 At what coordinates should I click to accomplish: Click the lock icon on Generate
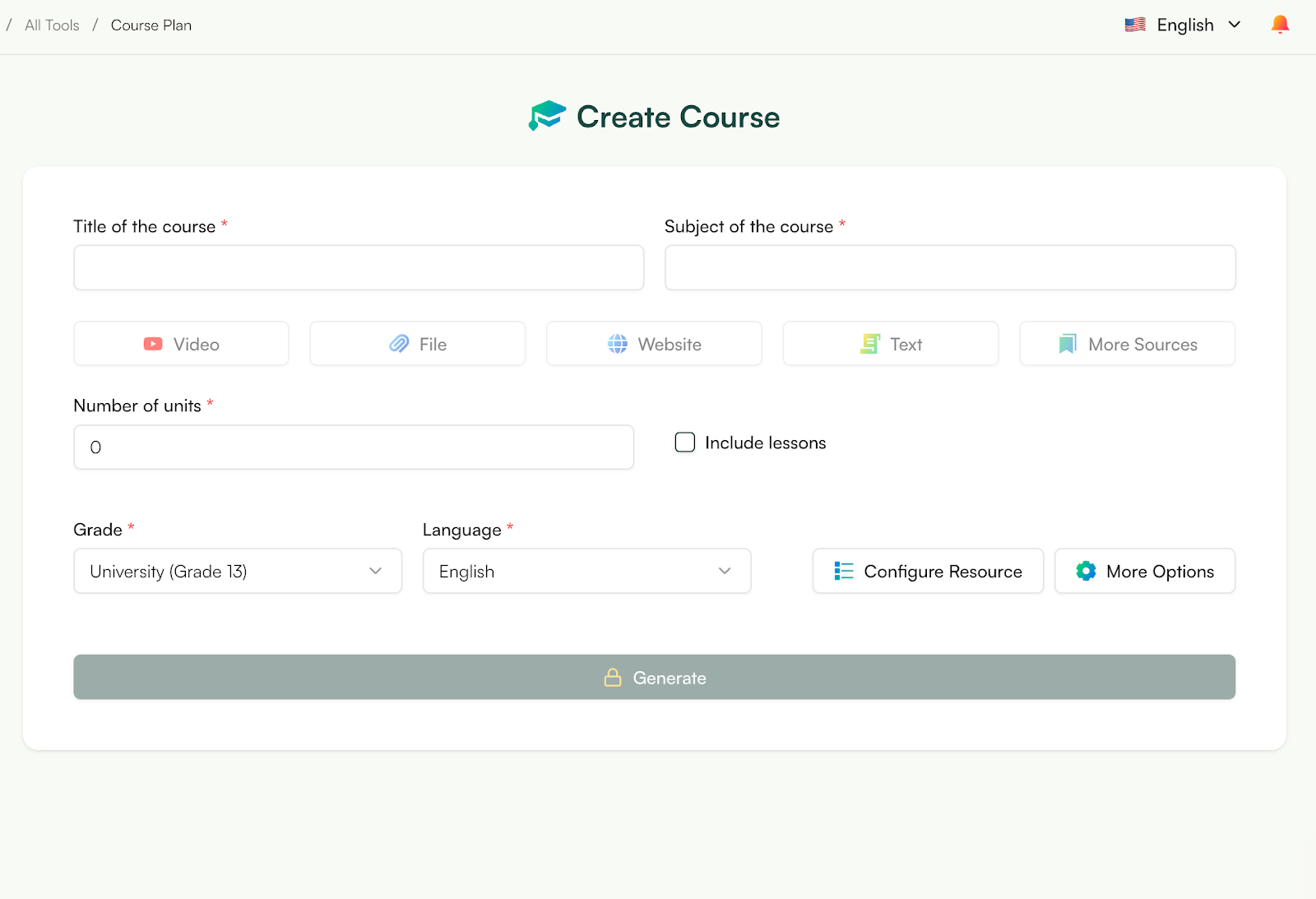click(613, 677)
